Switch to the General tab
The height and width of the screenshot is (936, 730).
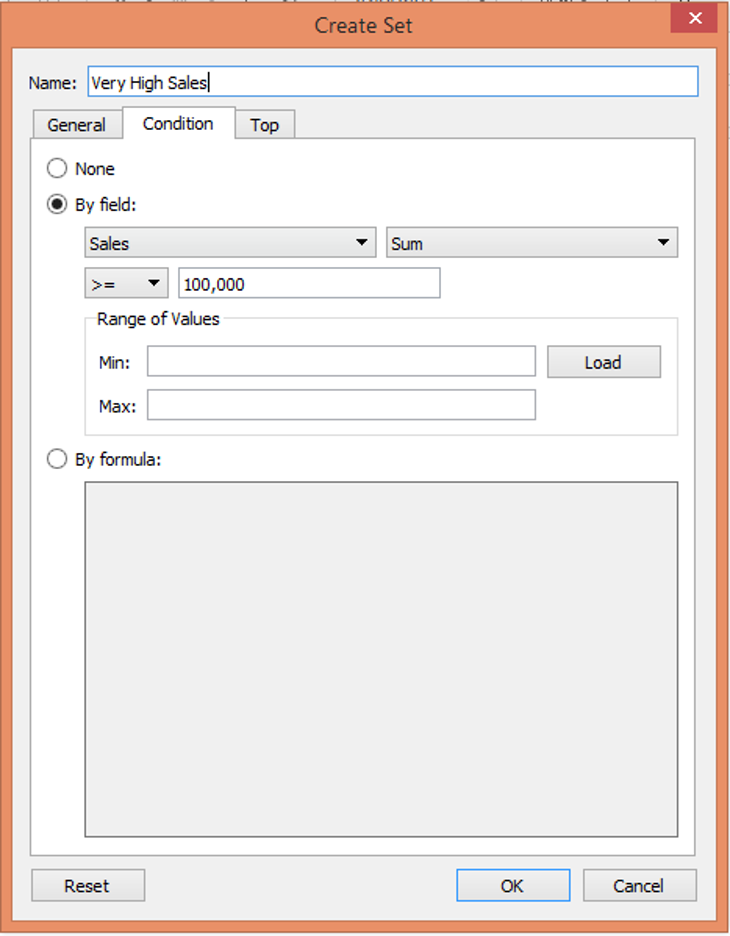(x=77, y=125)
